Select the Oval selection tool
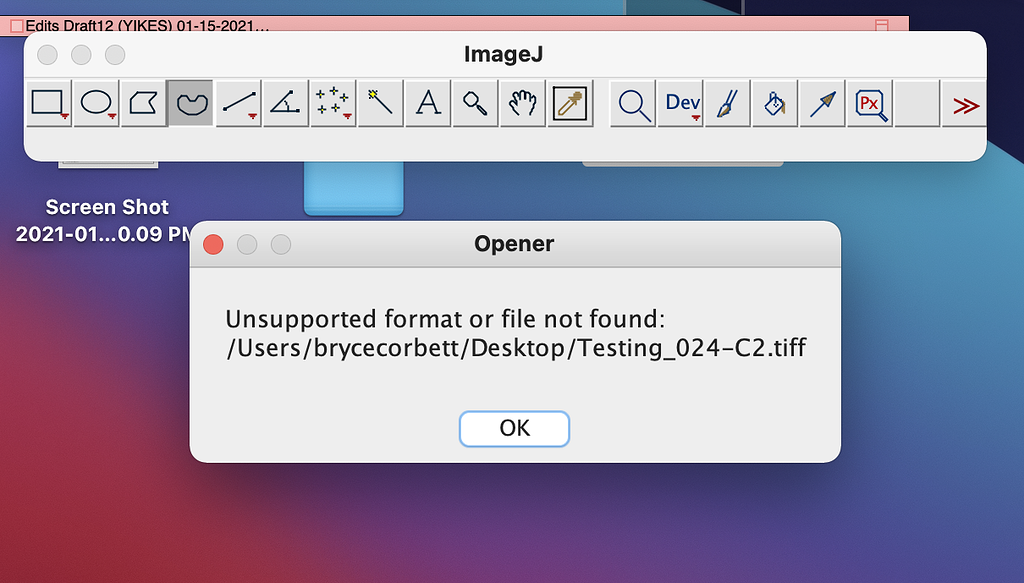Image resolution: width=1024 pixels, height=583 pixels. tap(97, 103)
